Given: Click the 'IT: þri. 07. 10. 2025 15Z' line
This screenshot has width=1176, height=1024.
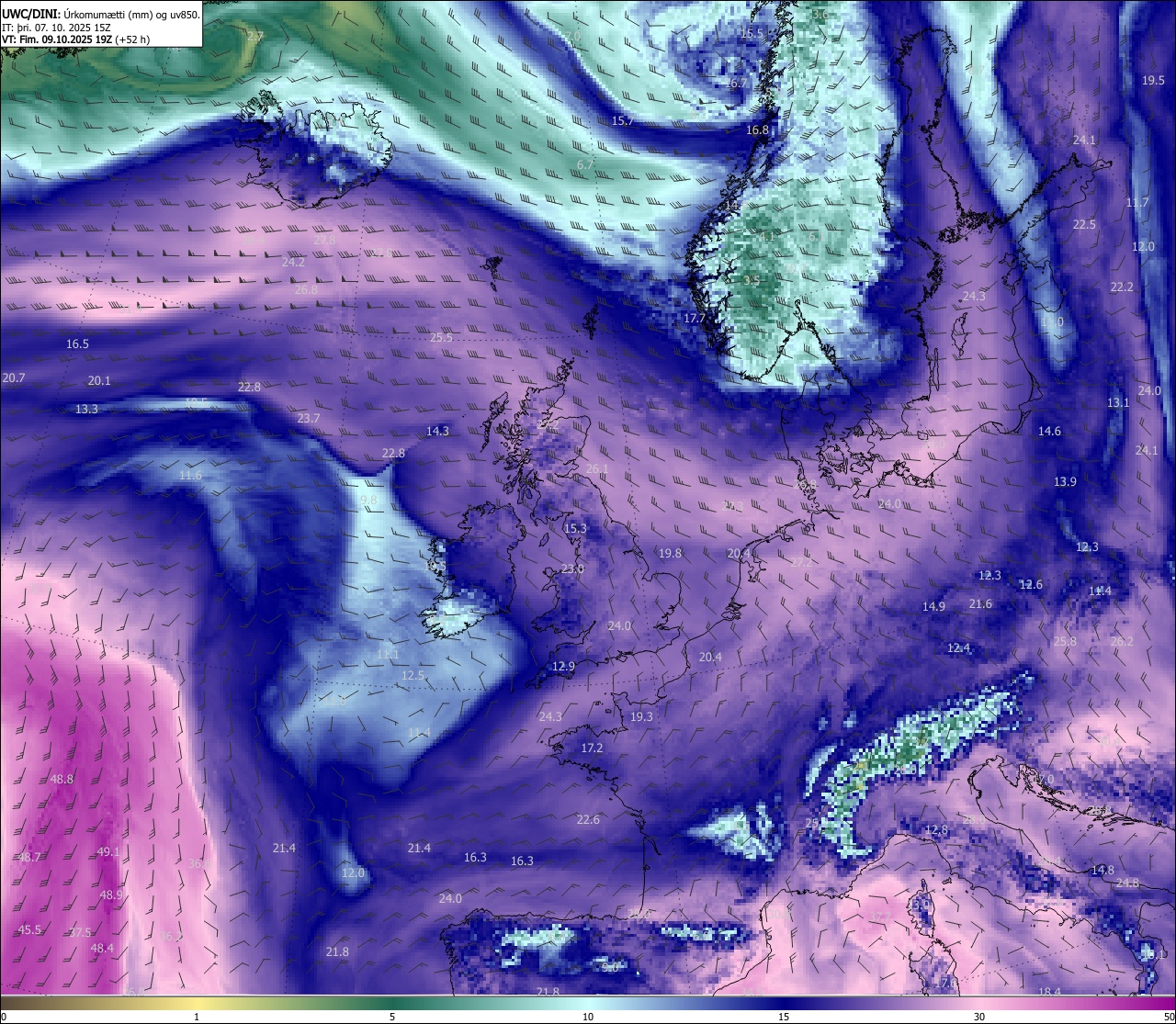Looking at the screenshot, I should click(57, 28).
